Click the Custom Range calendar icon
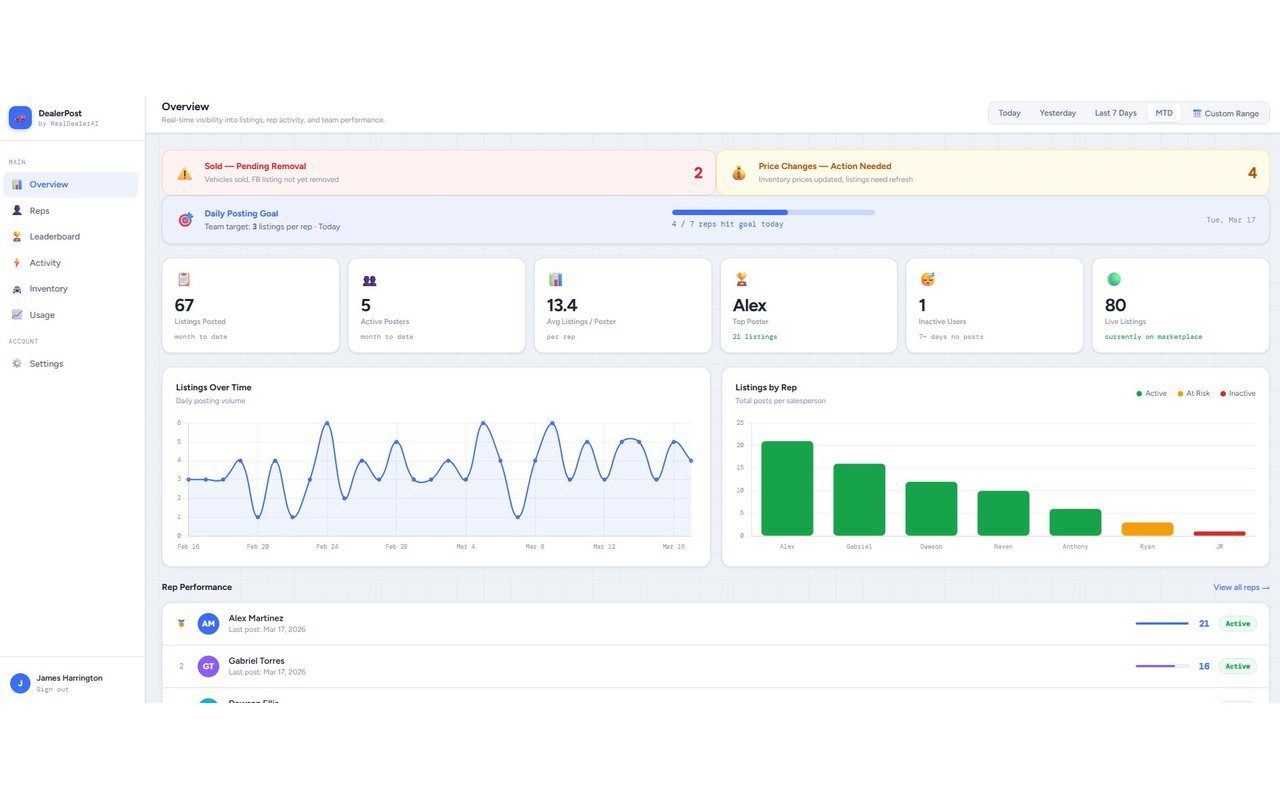This screenshot has width=1280, height=800. click(x=1197, y=113)
